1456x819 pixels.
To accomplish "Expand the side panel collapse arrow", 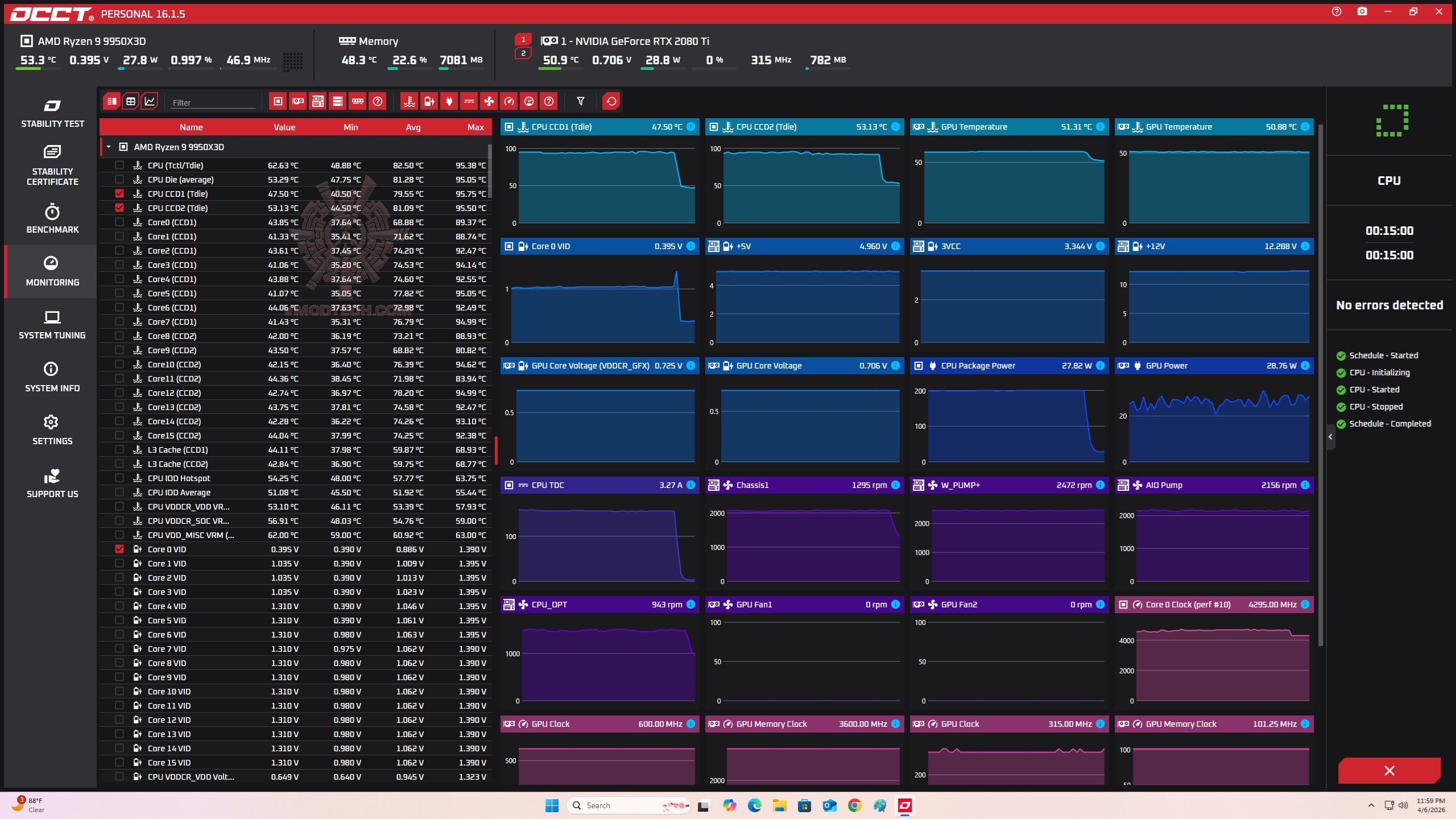I will click(x=1330, y=437).
